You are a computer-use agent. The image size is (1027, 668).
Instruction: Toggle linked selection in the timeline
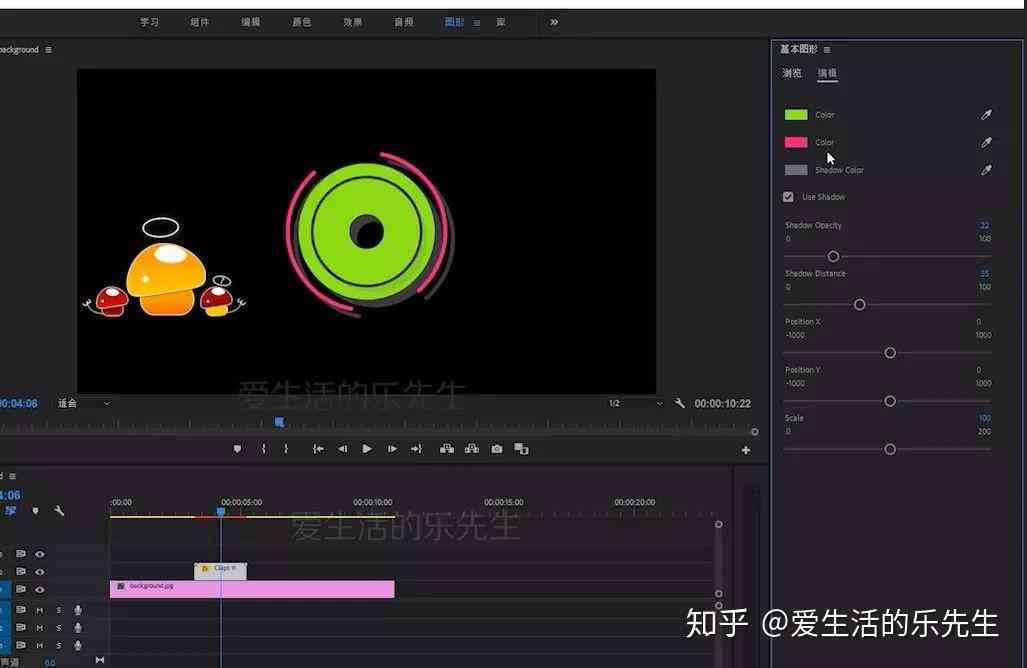tap(11, 510)
